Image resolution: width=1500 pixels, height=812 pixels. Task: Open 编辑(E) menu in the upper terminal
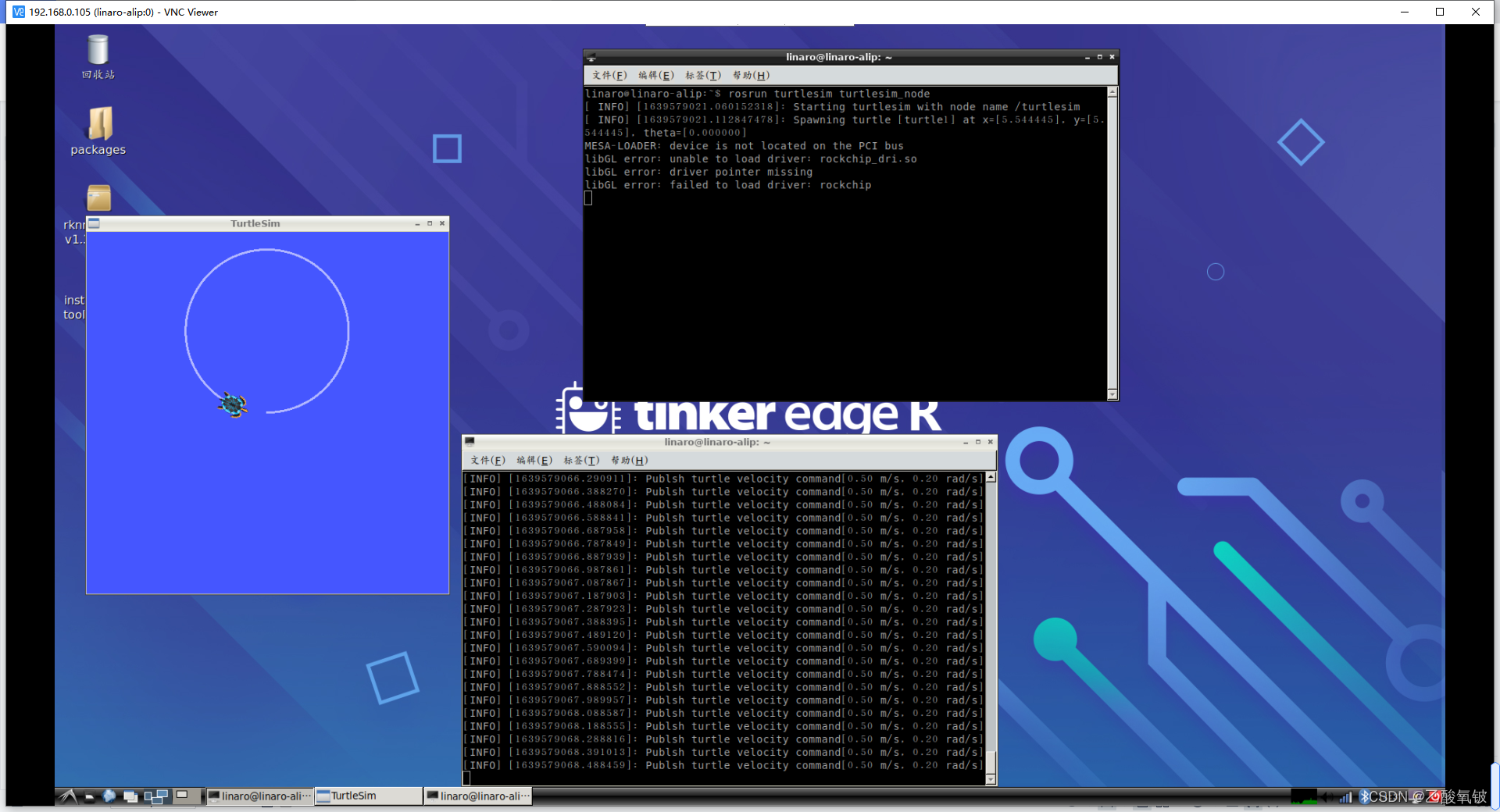655,76
